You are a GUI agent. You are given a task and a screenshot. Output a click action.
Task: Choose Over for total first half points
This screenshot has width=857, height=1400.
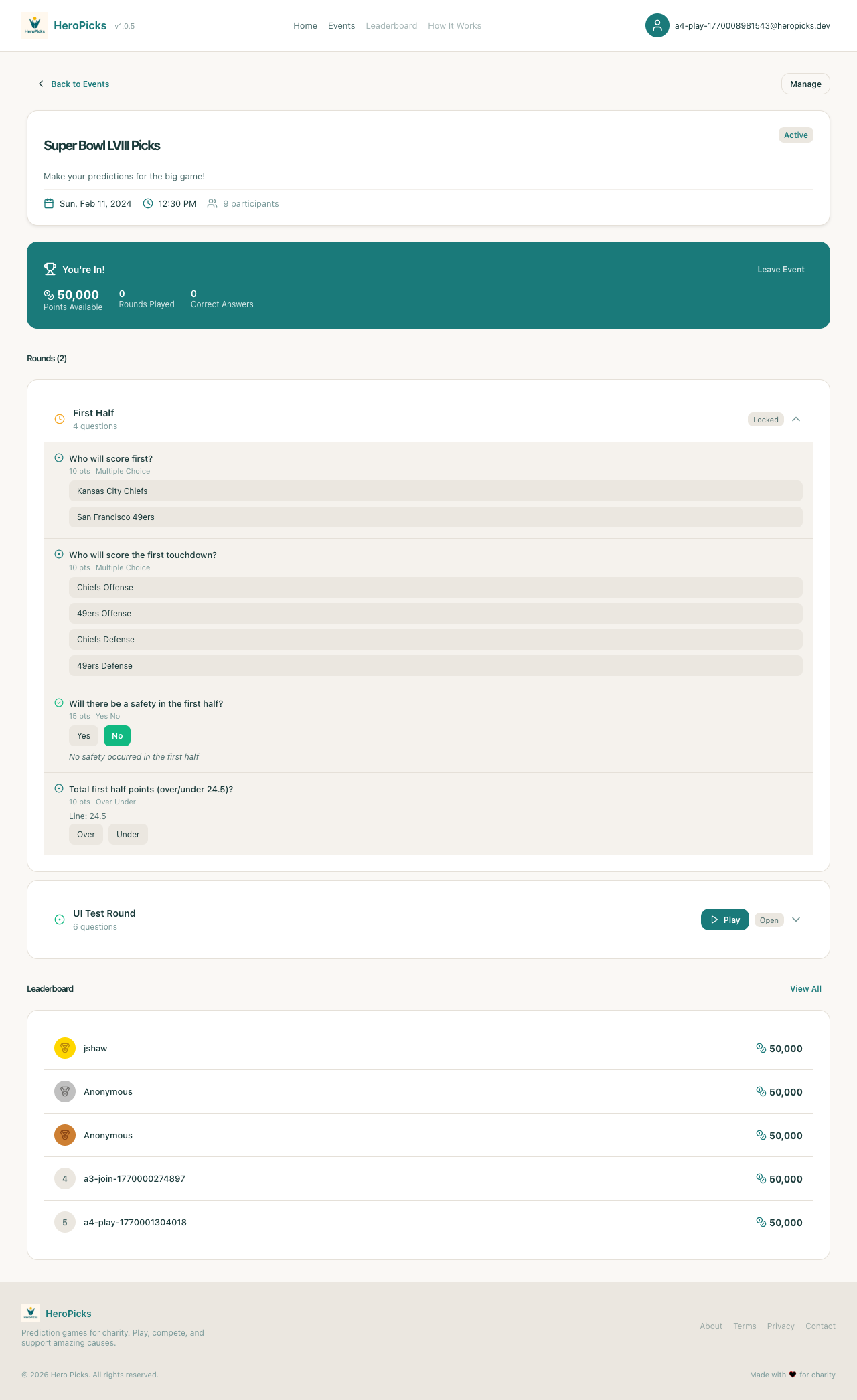[x=86, y=834]
